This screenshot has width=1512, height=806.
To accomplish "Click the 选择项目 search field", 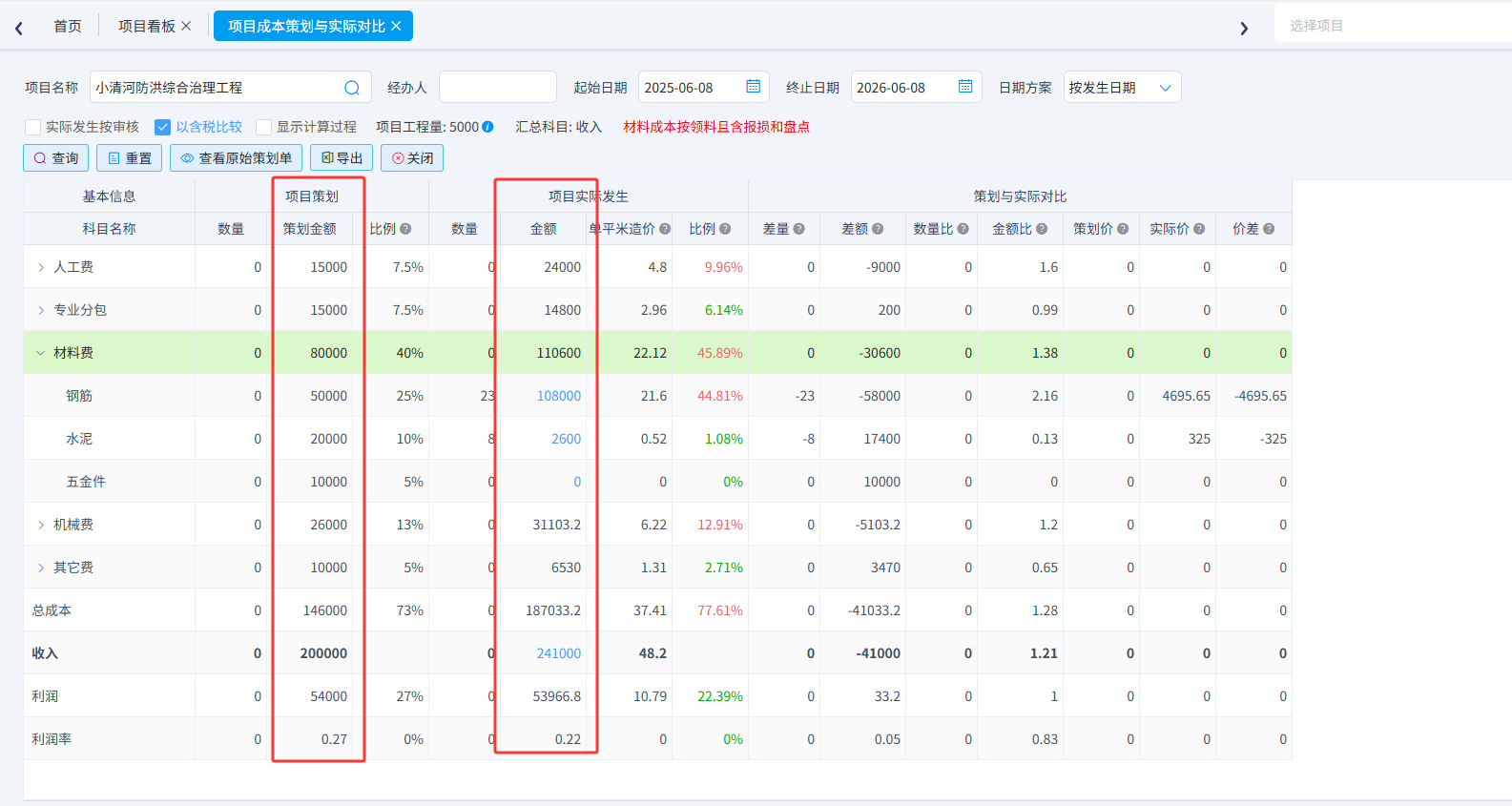I will coord(1393,26).
